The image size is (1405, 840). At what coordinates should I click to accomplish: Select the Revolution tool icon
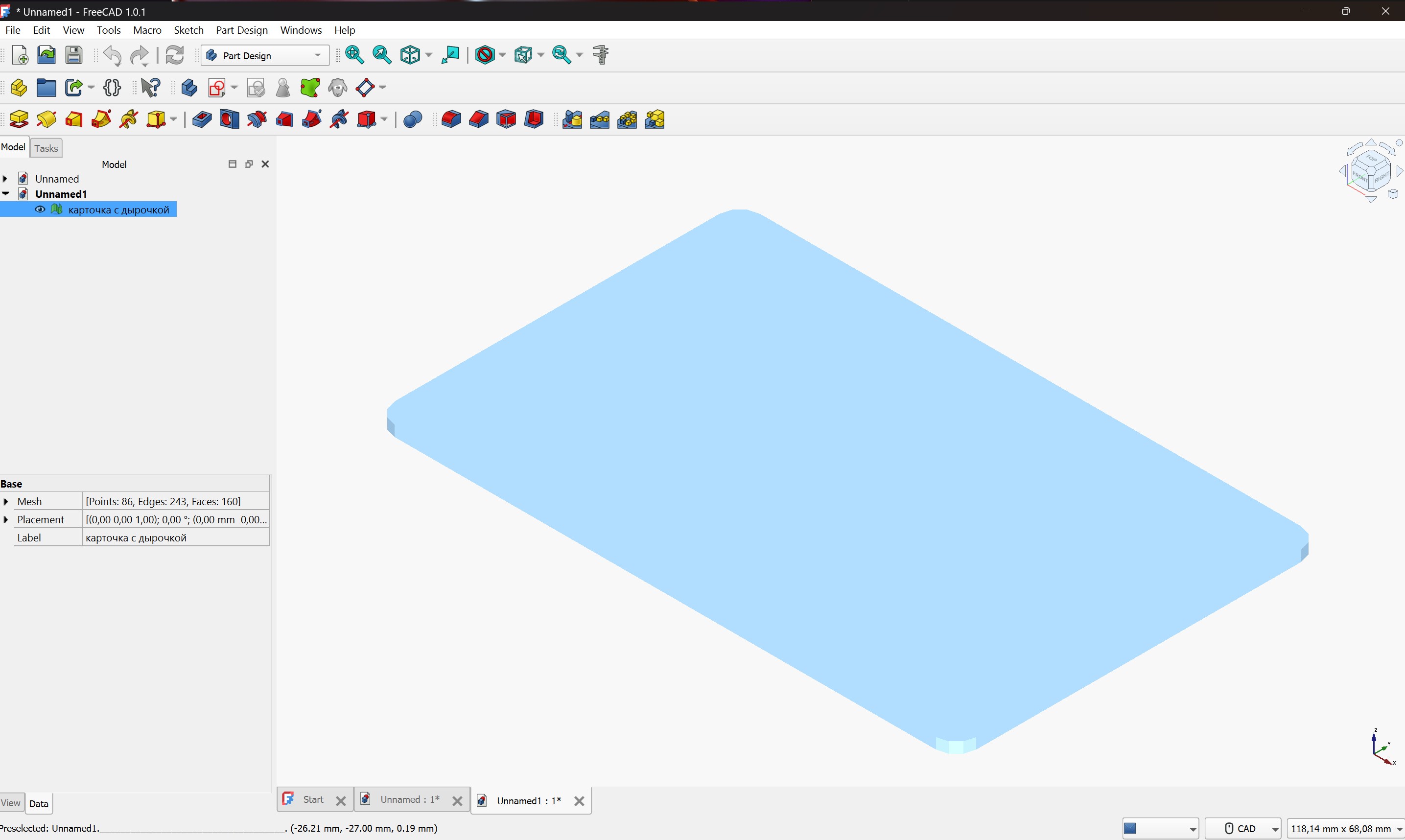coord(47,119)
